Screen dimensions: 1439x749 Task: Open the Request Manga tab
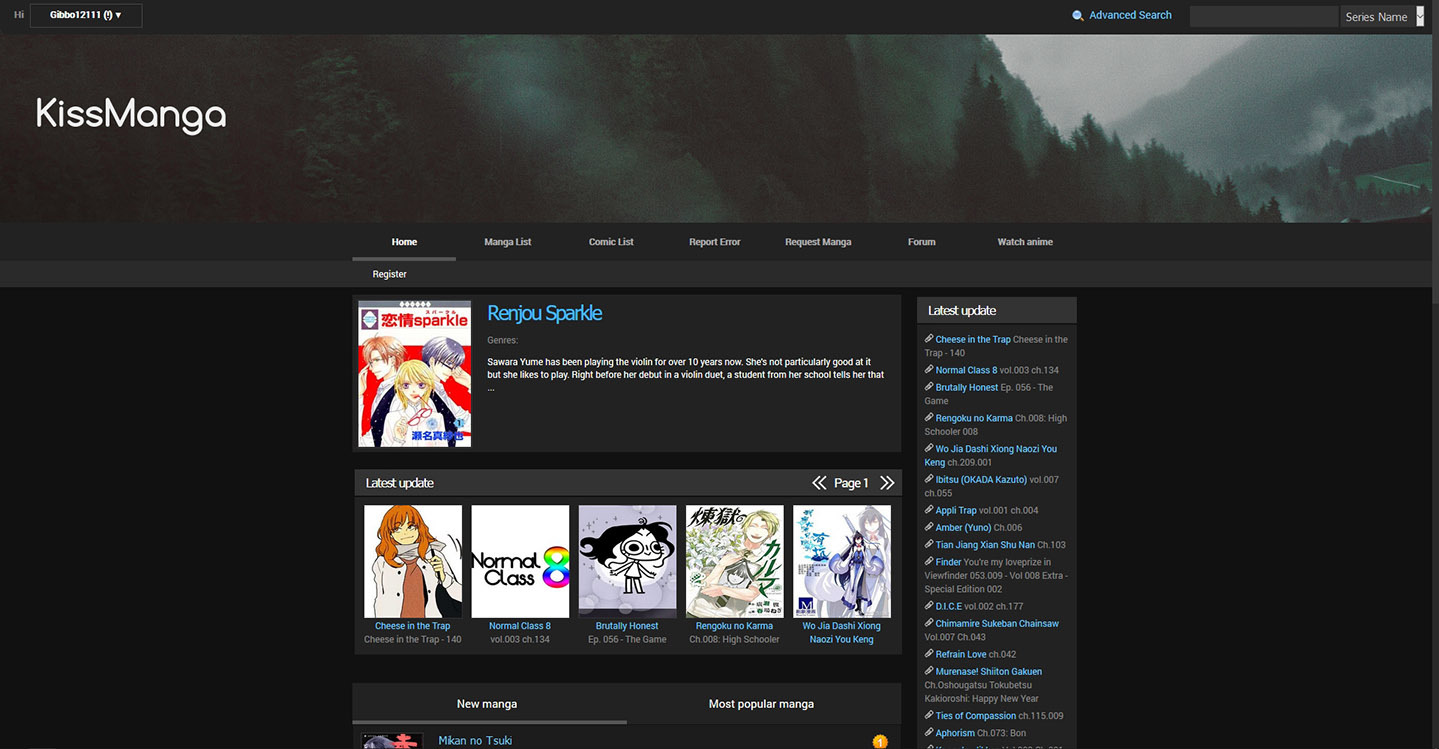click(818, 242)
